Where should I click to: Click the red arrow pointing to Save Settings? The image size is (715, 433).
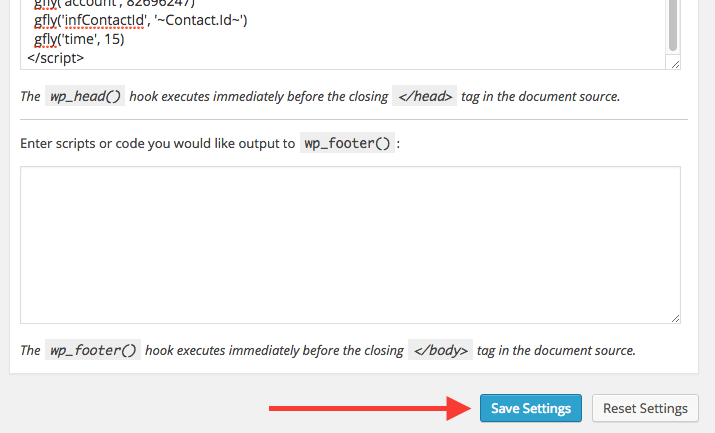pyautogui.click(x=370, y=408)
